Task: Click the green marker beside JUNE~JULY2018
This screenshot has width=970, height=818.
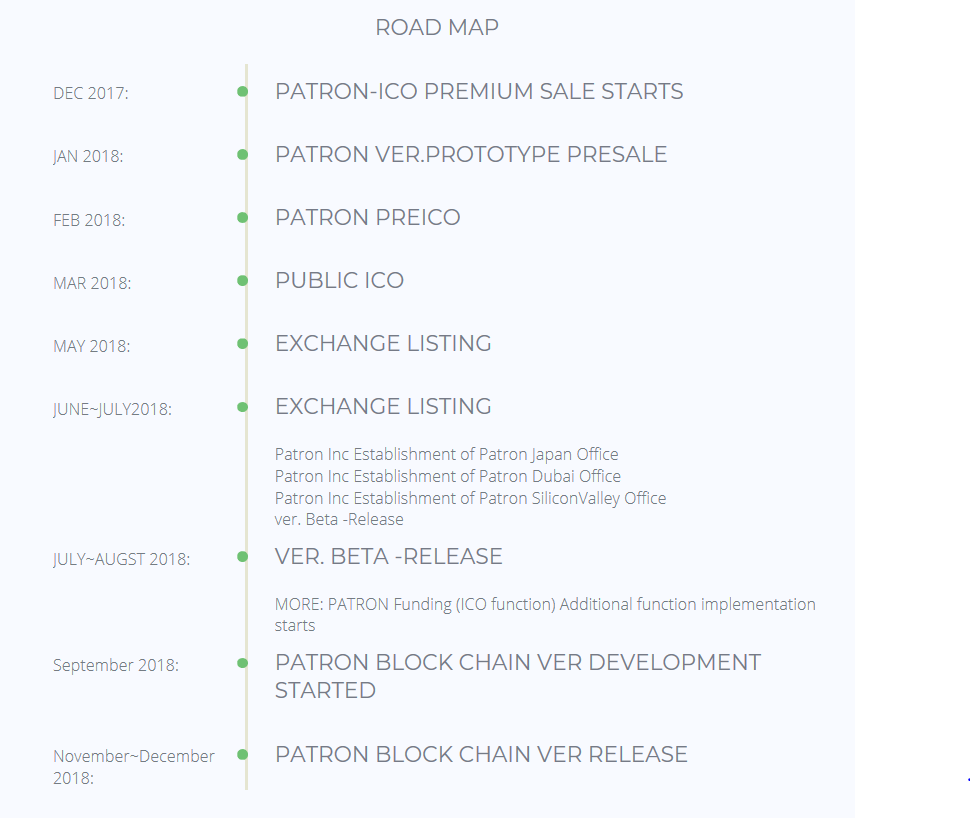Action: click(242, 407)
